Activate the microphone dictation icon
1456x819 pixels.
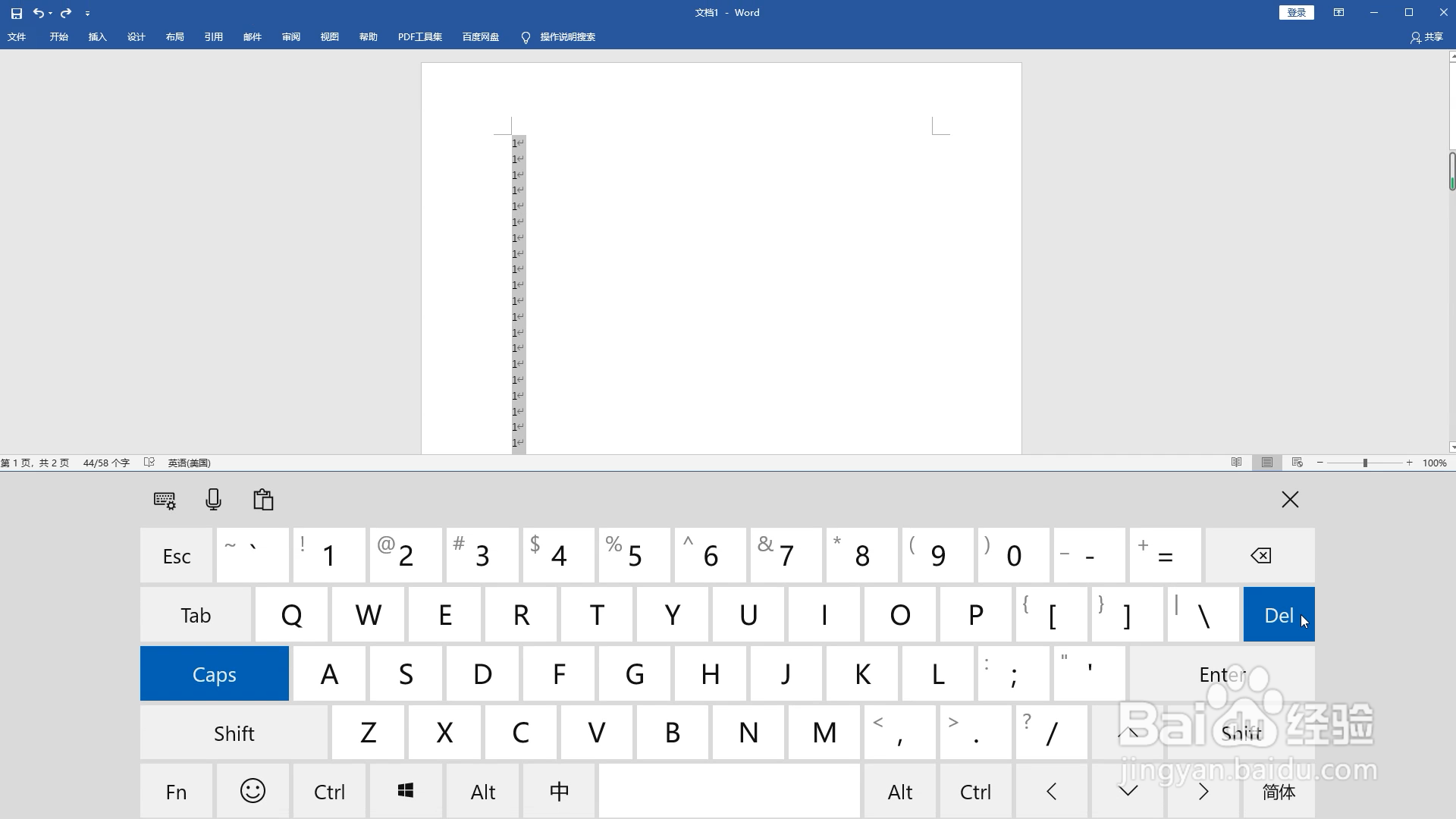(x=214, y=499)
